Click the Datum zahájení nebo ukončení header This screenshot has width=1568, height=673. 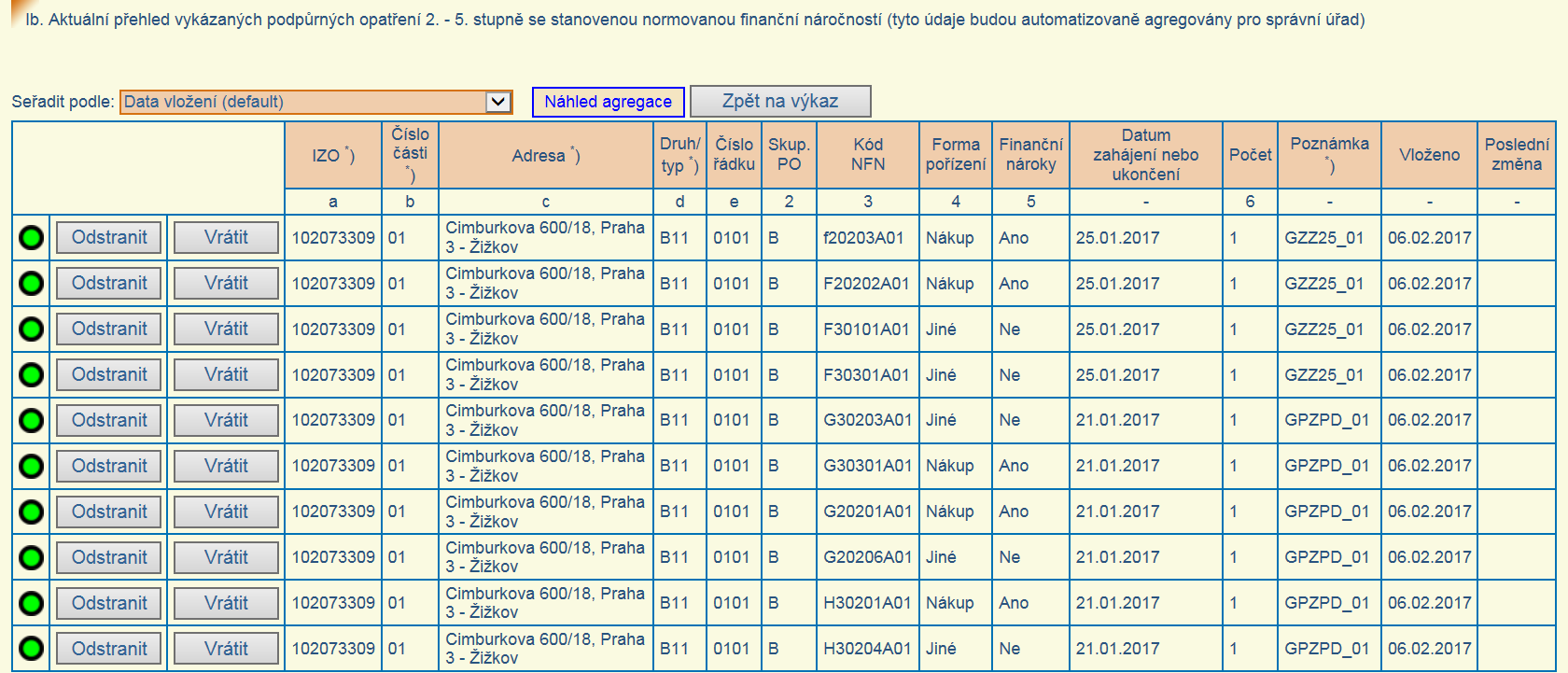[1146, 155]
